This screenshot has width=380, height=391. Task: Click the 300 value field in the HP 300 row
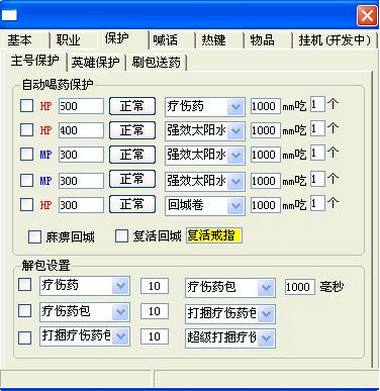pos(81,205)
